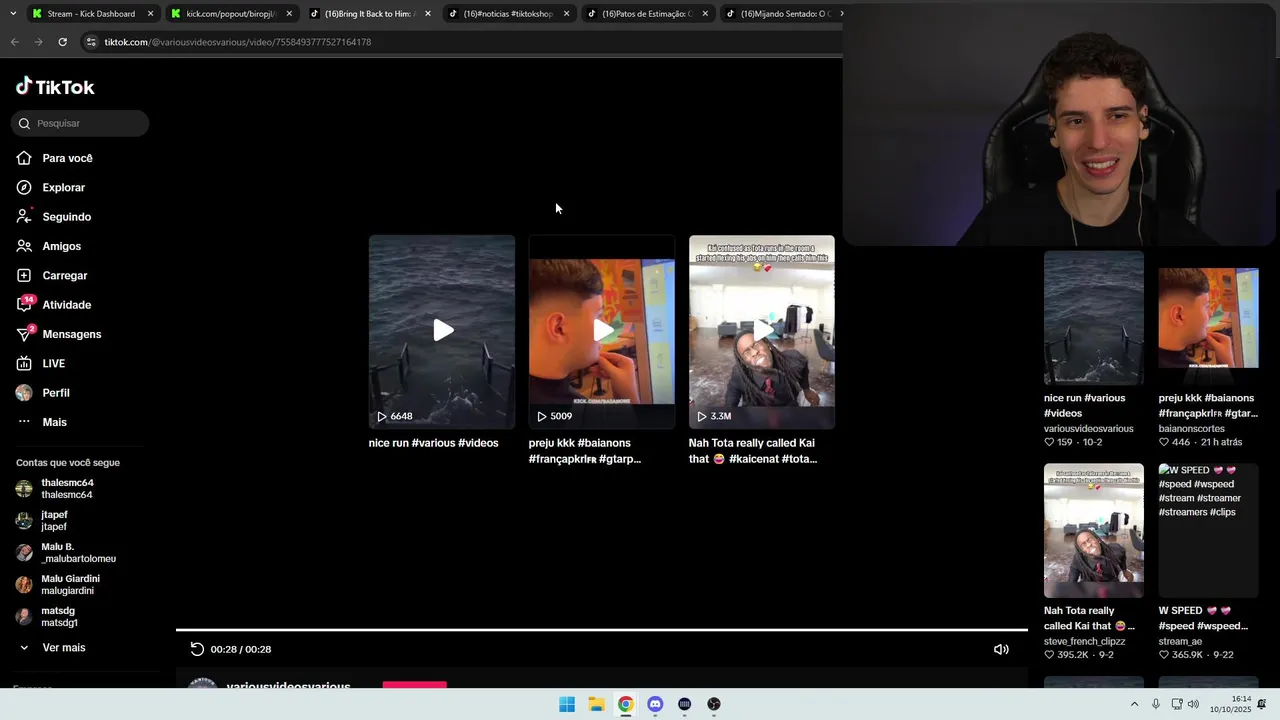
Task: Open variousvideosvarious sidebar author
Action: tap(1088, 428)
